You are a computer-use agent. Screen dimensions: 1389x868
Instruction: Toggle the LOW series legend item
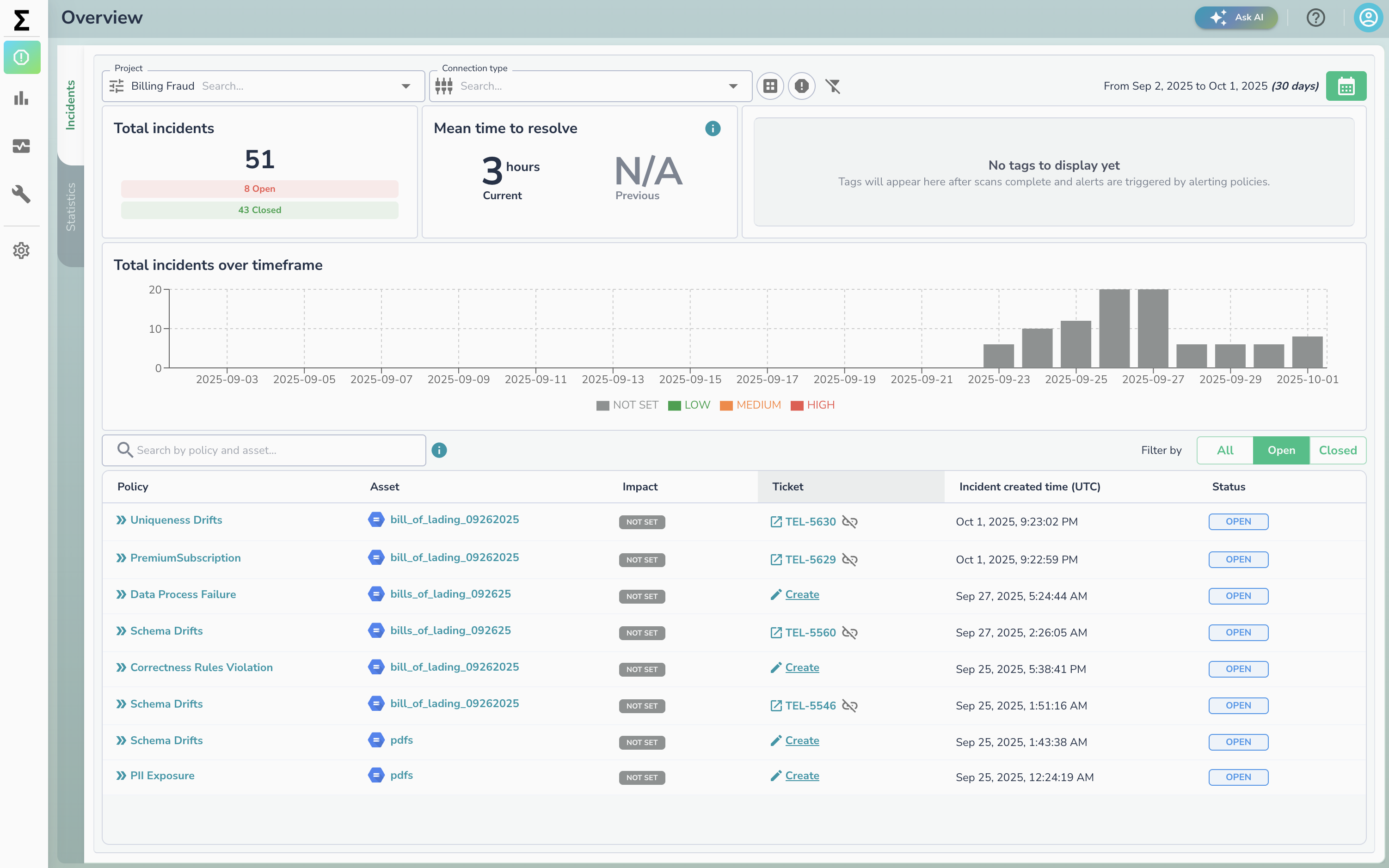pos(689,405)
